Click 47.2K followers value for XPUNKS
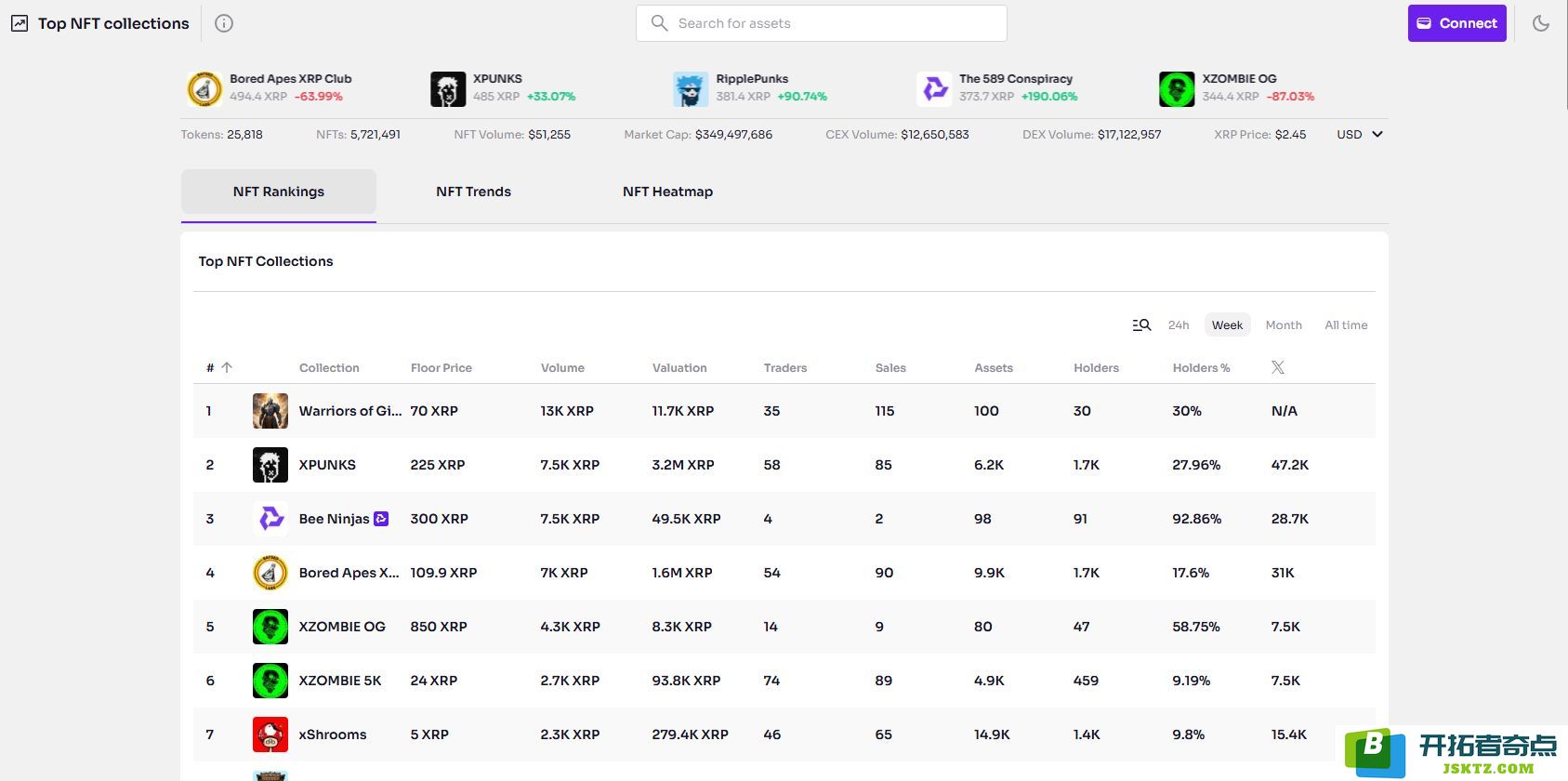The width and height of the screenshot is (1568, 781). point(1290,465)
